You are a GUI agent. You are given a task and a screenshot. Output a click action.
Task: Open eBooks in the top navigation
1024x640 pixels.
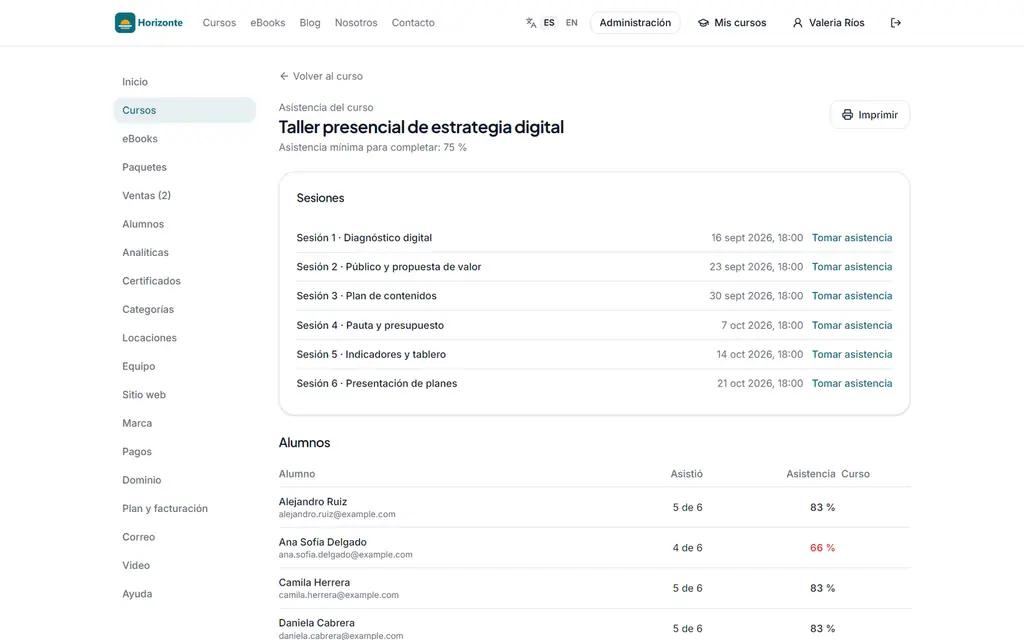[x=268, y=23]
